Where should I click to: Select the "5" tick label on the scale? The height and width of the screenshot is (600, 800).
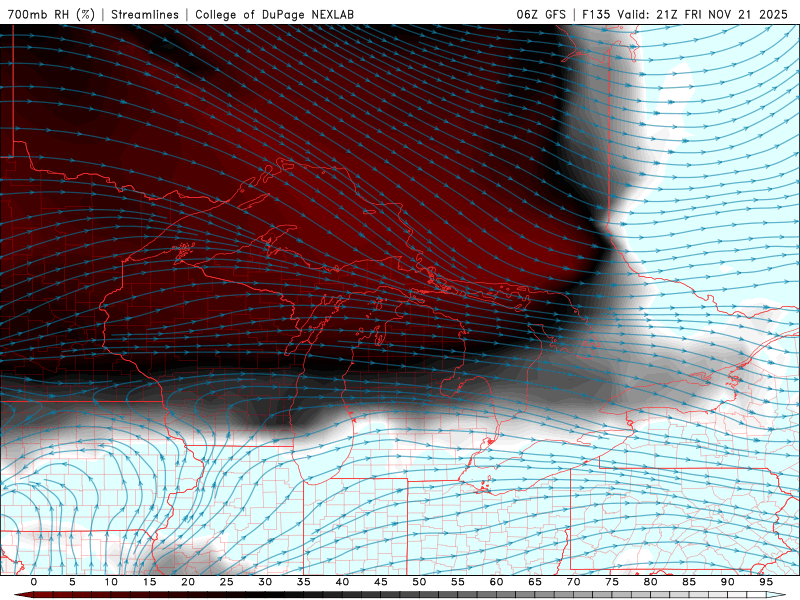click(72, 582)
